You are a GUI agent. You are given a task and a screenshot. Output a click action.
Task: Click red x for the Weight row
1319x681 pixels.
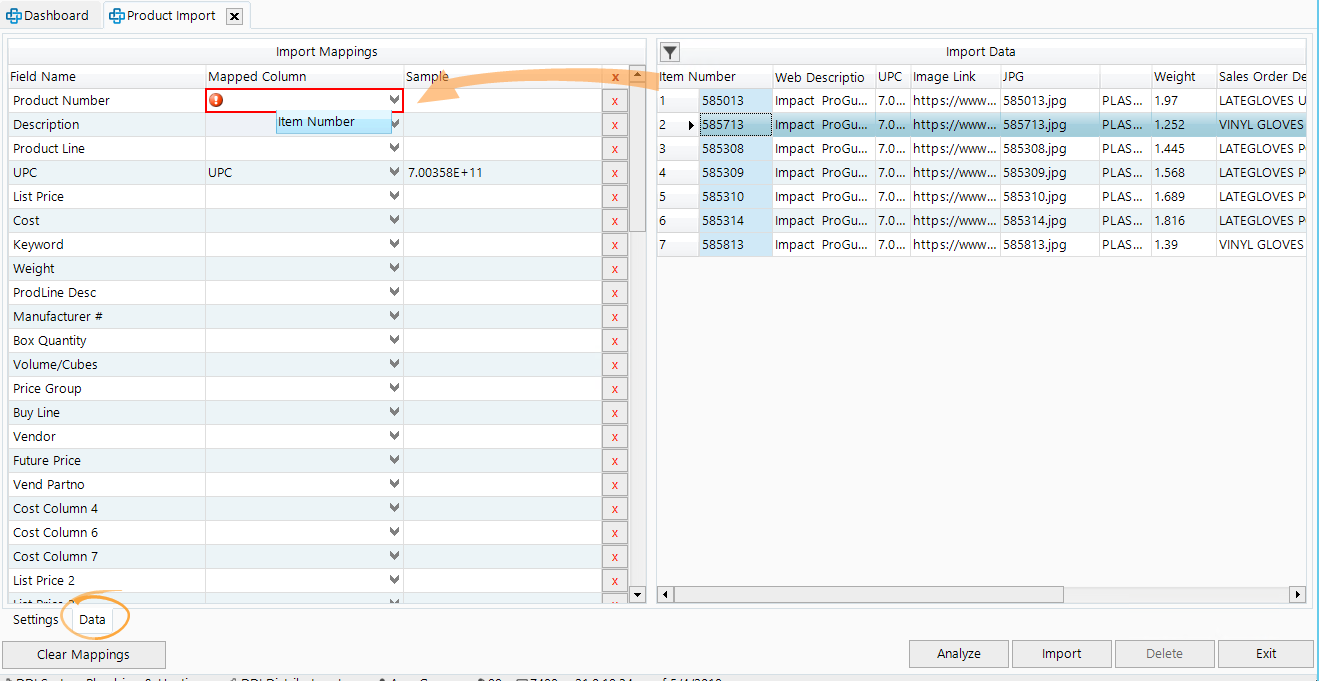tap(614, 269)
